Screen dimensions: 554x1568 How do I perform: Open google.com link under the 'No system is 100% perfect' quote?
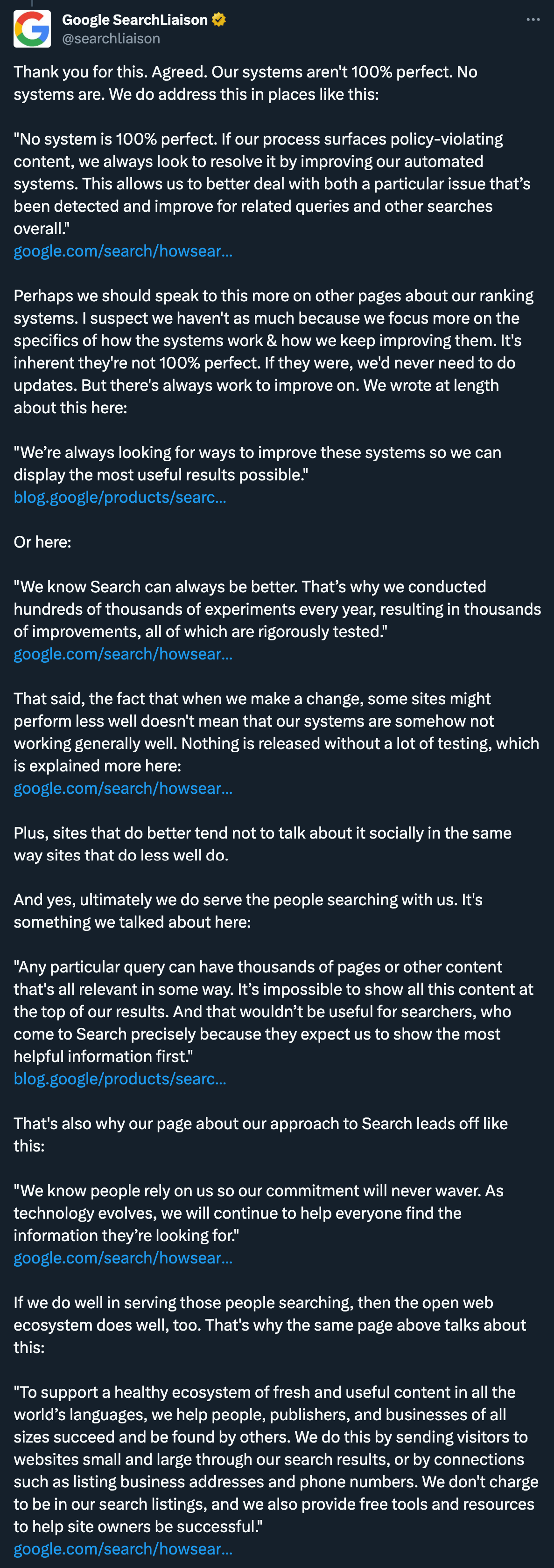123,251
